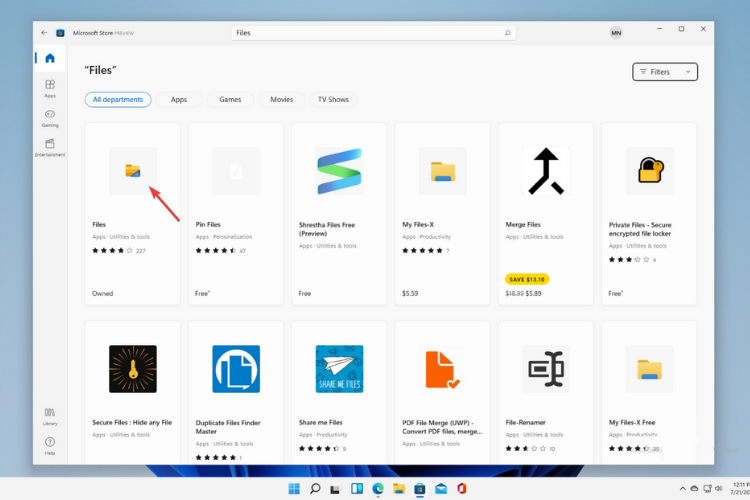Click the Microsoft Store logo icon
Screen dimensions: 750x500
point(60,33)
